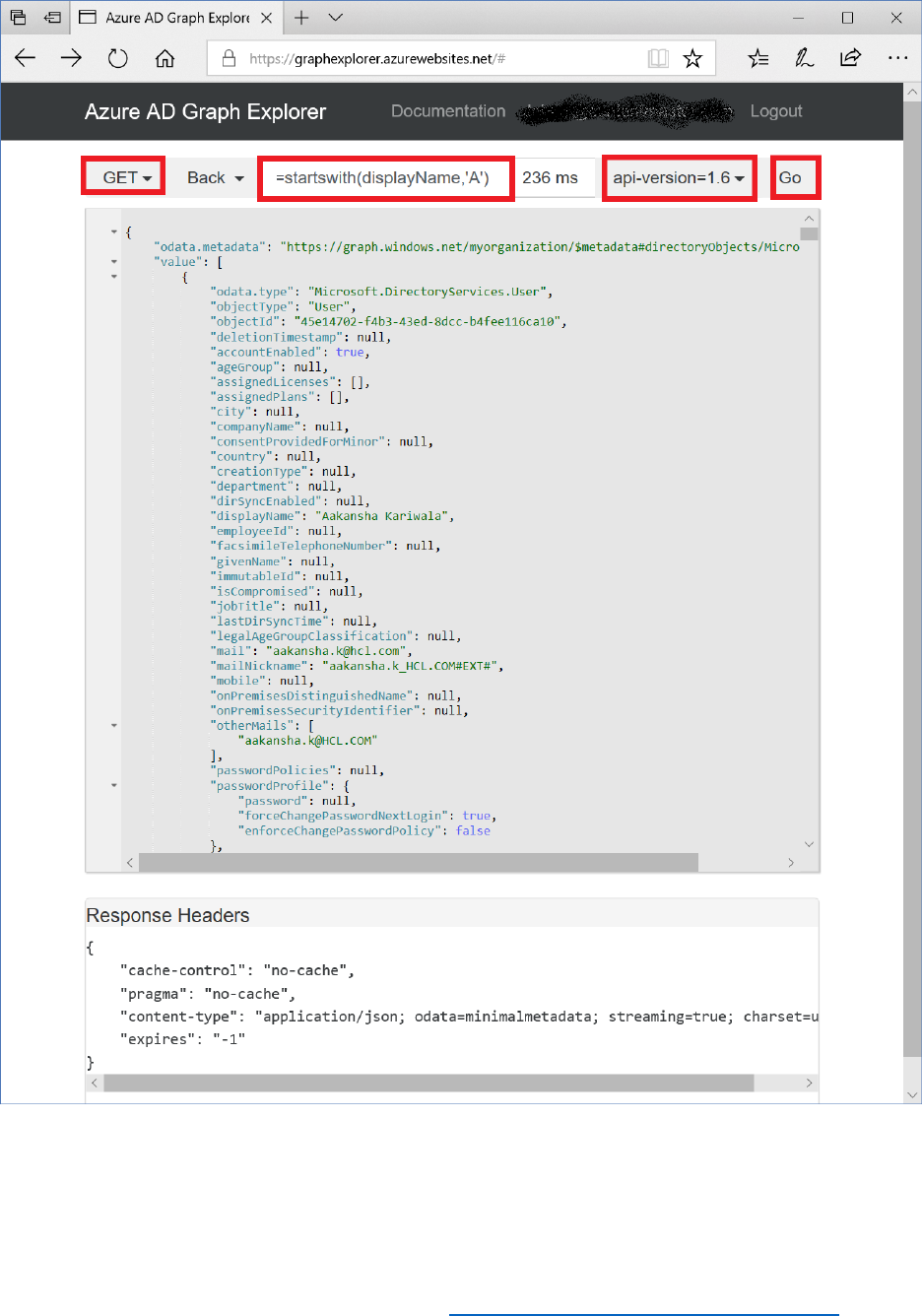Screen dimensions: 922x1316
Task: Open the Azure AD Graph Explorer home link
Action: click(x=205, y=111)
